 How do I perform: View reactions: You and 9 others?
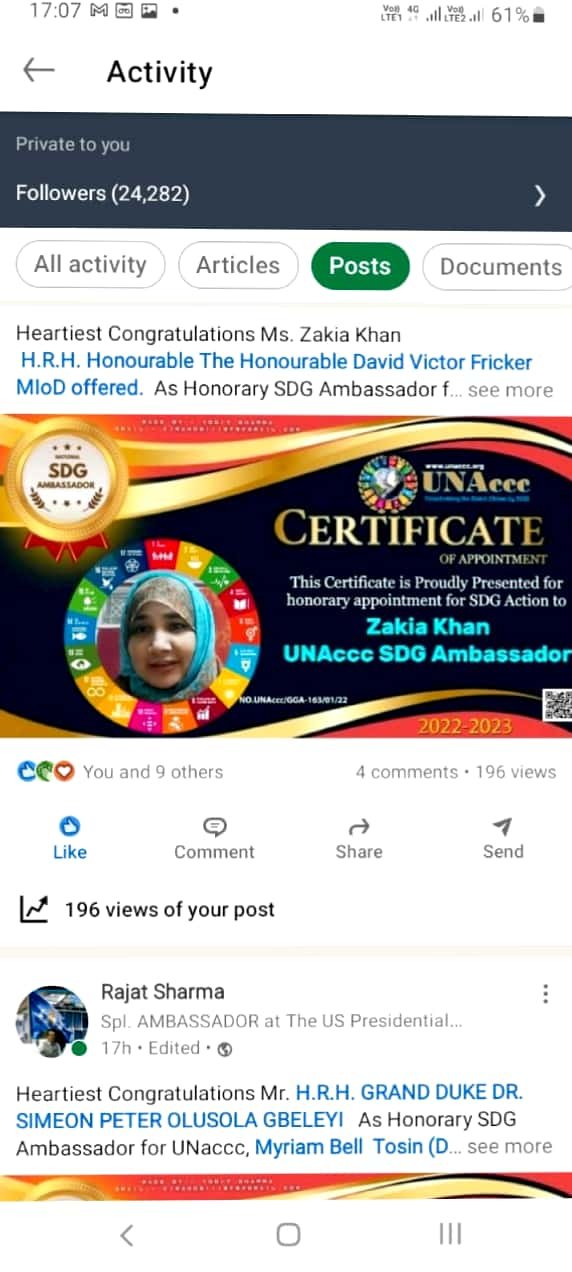[153, 772]
